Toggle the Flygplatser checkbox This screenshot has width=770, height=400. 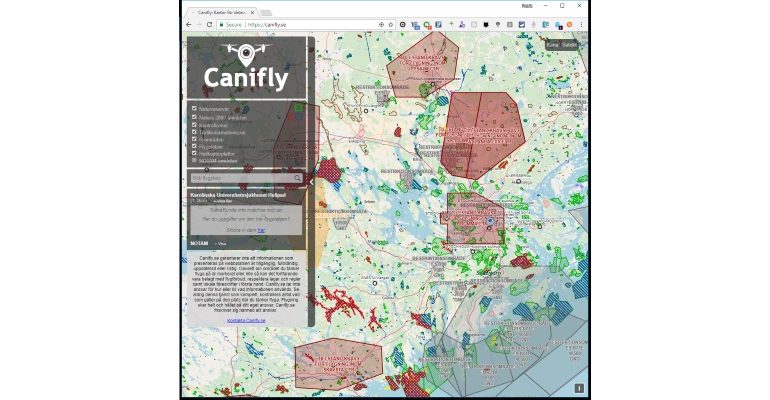(x=194, y=146)
